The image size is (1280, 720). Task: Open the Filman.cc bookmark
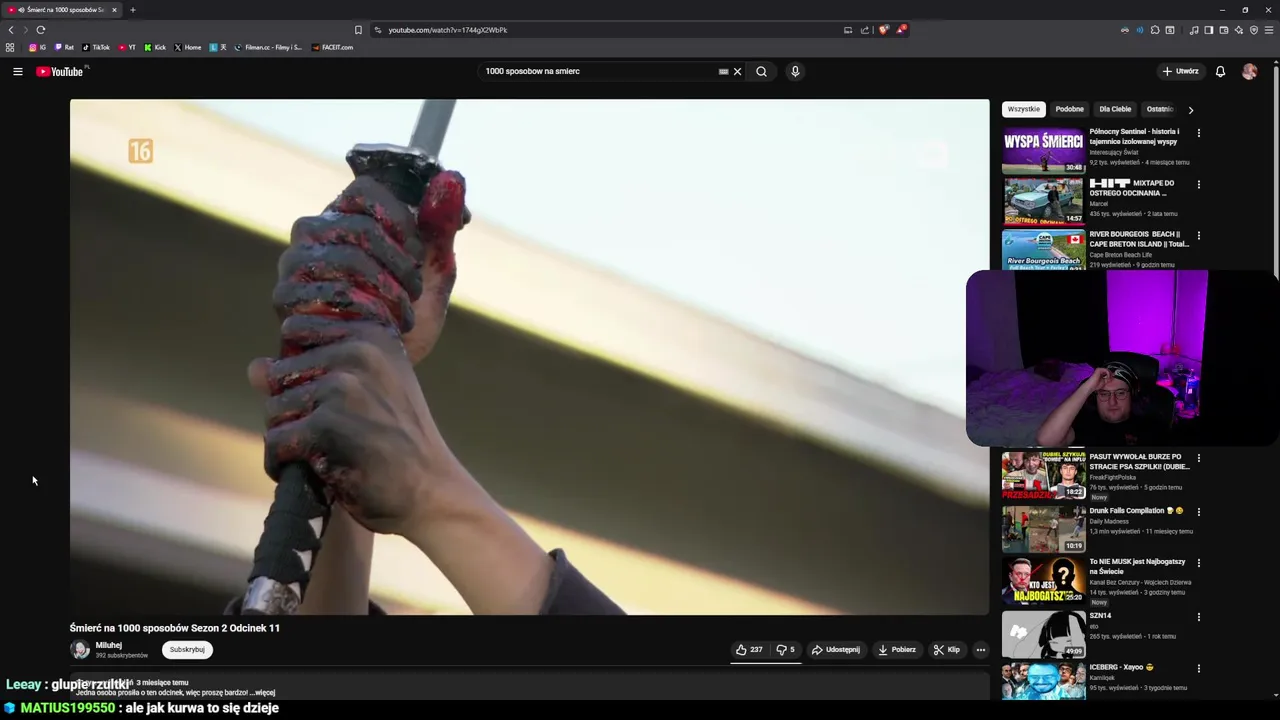click(x=268, y=47)
